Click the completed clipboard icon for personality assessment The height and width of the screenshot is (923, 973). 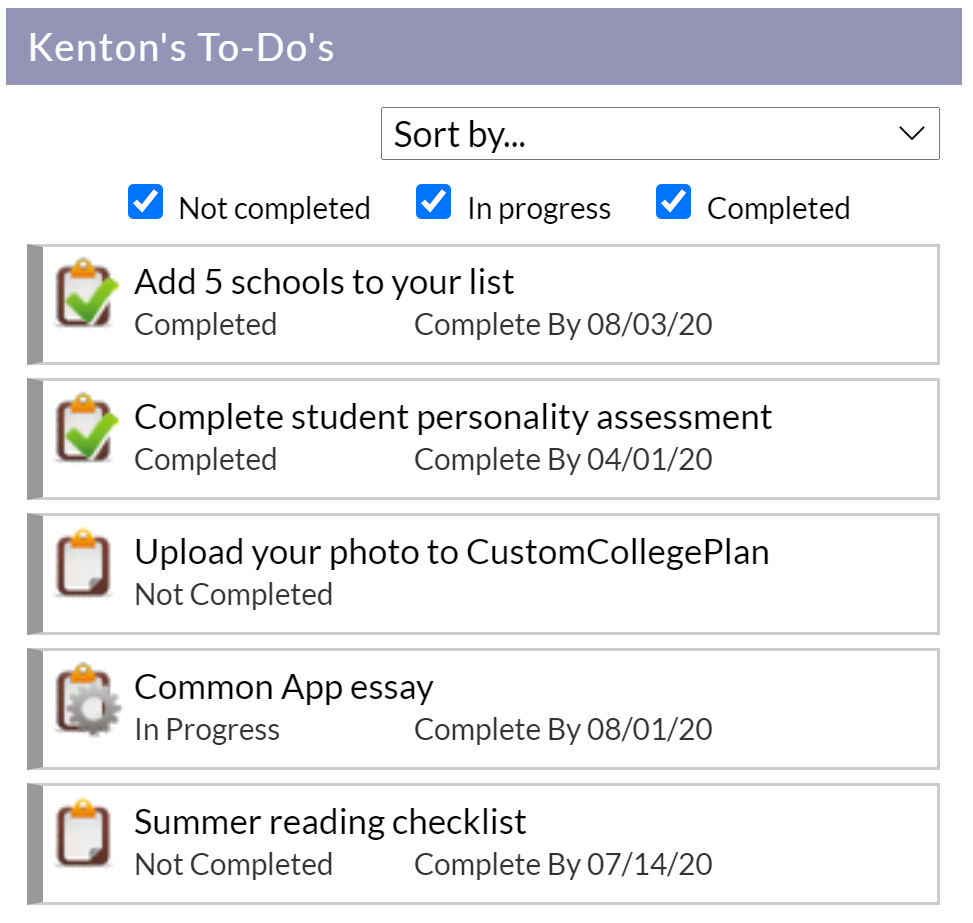86,428
